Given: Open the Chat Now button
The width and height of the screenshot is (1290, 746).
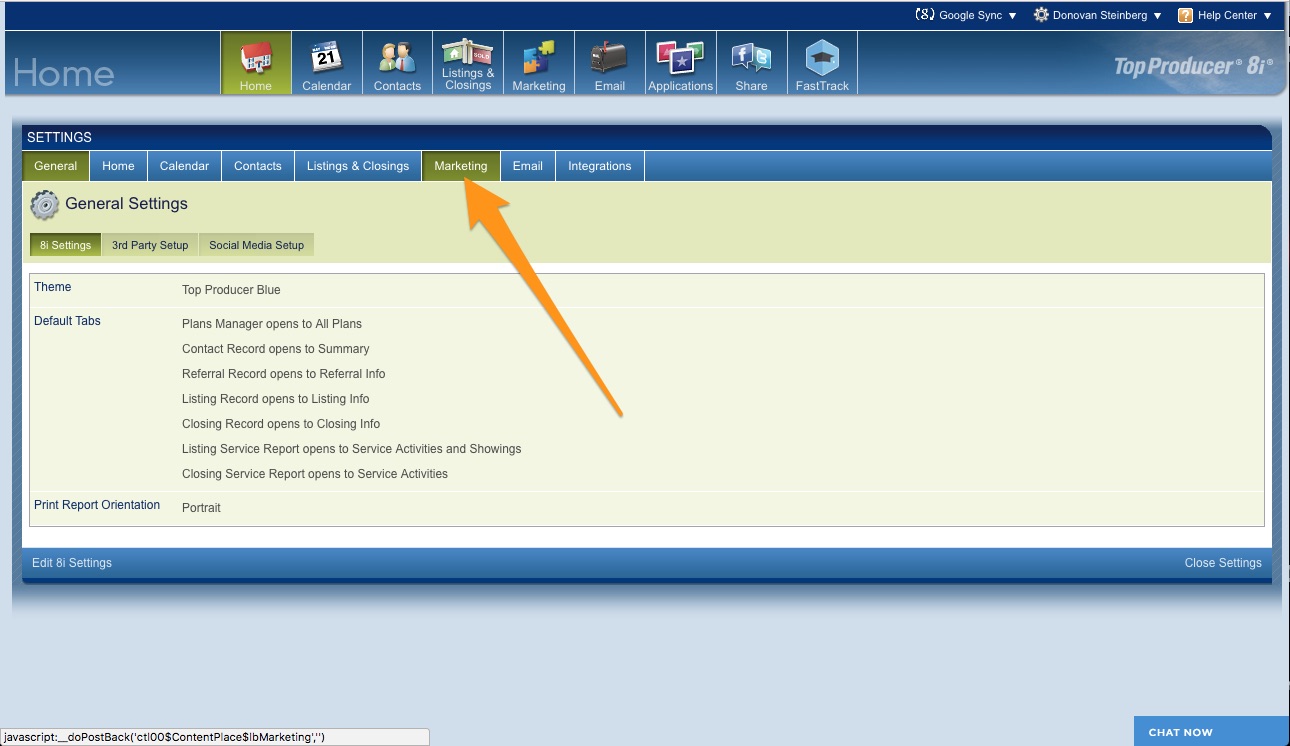Looking at the screenshot, I should [x=1212, y=731].
